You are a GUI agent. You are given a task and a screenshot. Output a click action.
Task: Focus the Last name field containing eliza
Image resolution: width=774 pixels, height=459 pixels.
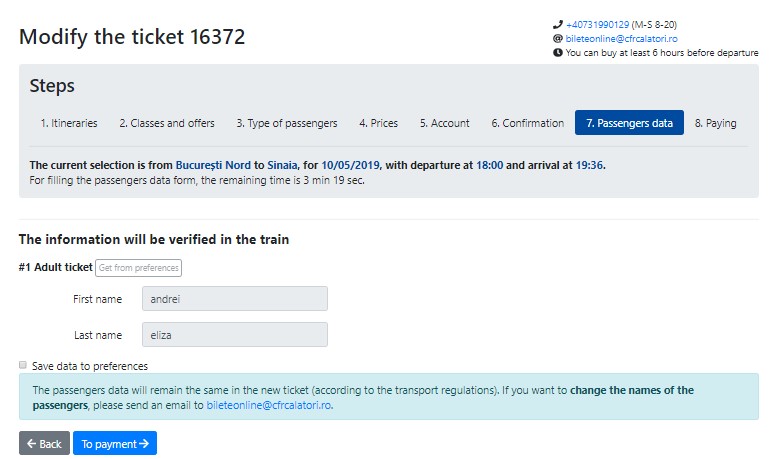pos(235,335)
